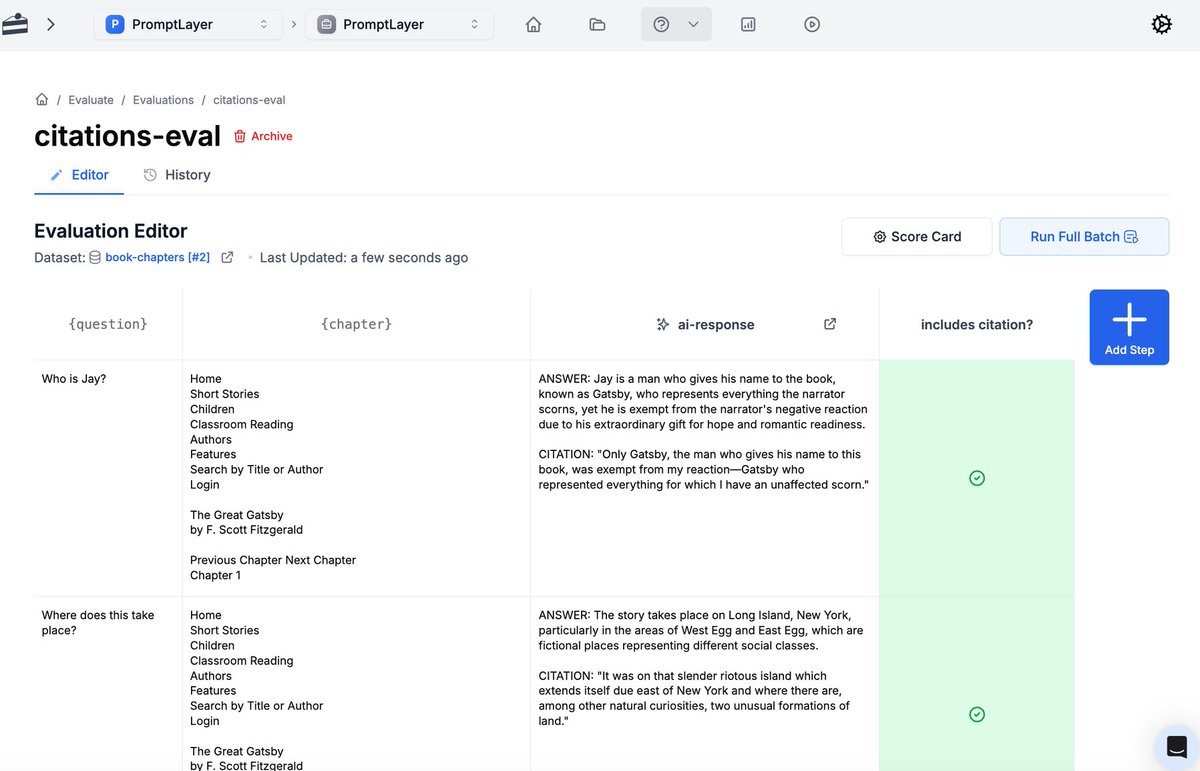The image size is (1200, 771).
Task: Switch to the History tab
Action: click(177, 175)
